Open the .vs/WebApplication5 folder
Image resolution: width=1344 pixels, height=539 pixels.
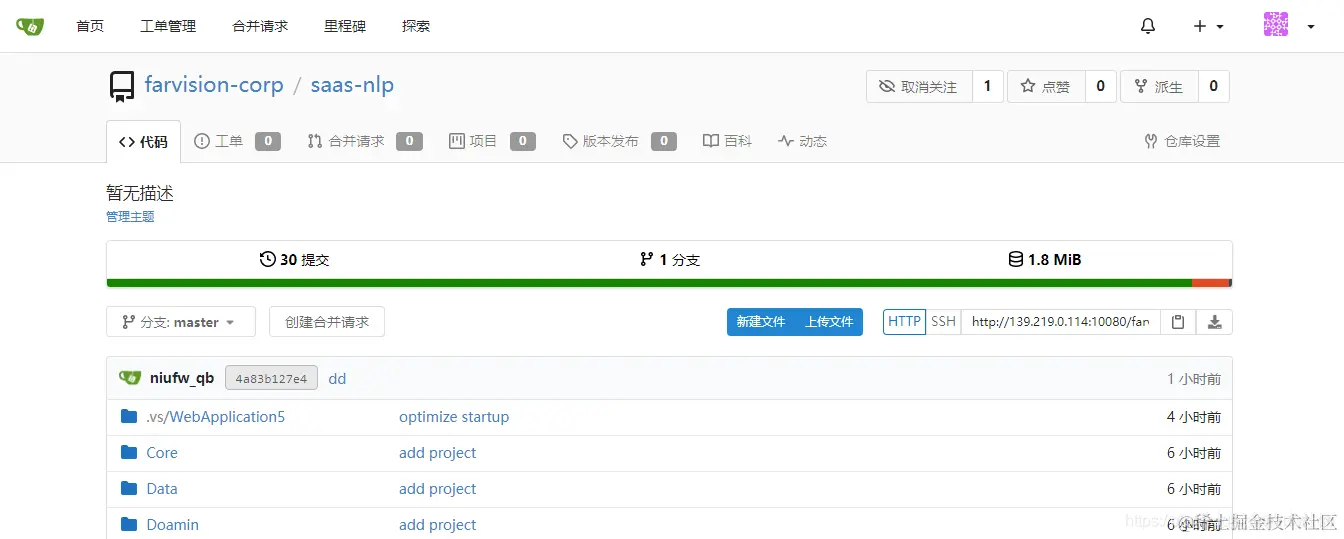click(x=215, y=416)
